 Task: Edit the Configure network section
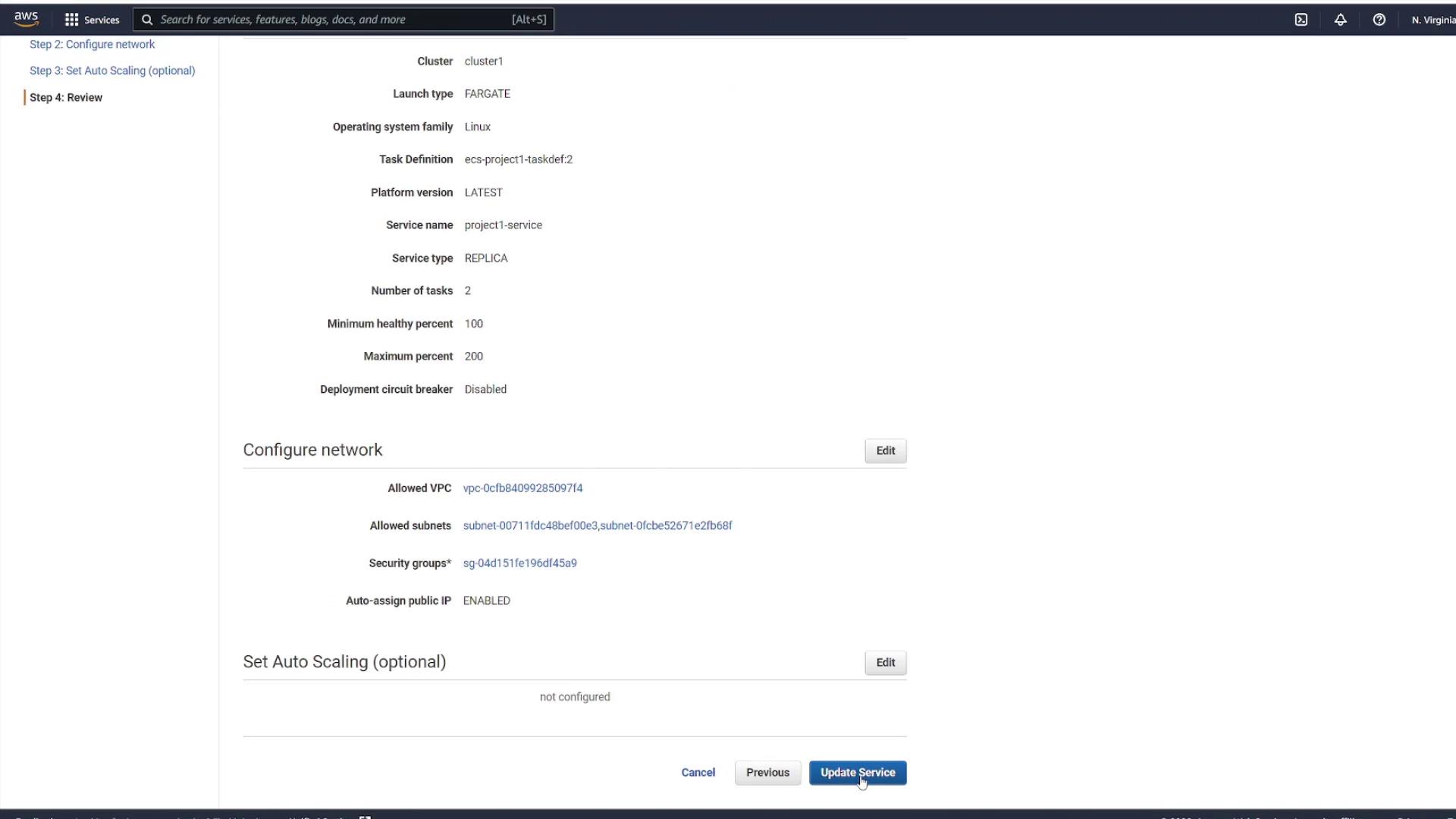pyautogui.click(x=885, y=450)
